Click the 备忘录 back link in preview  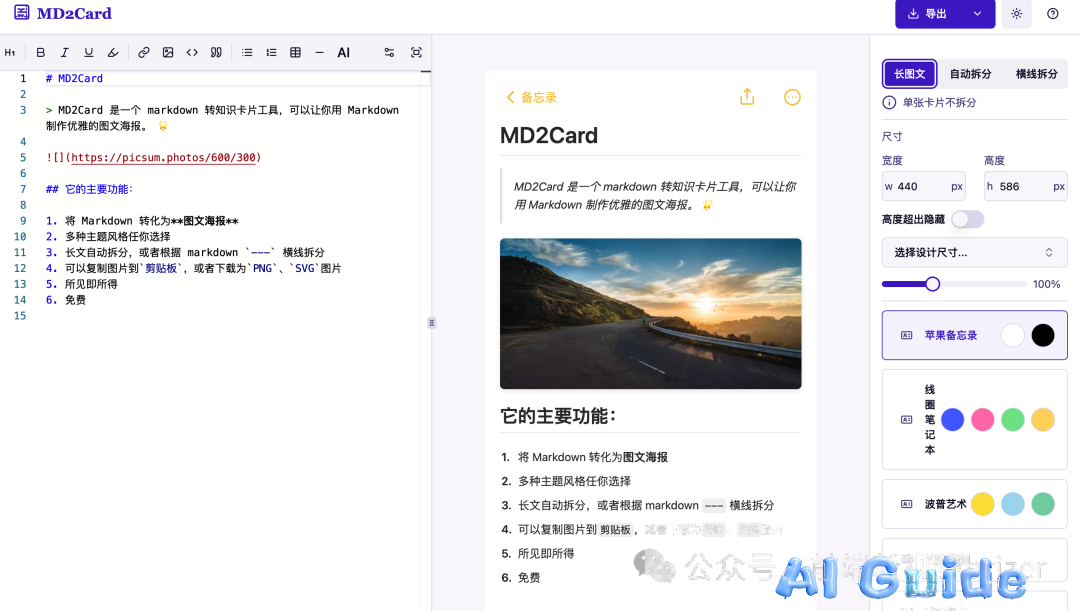531,97
